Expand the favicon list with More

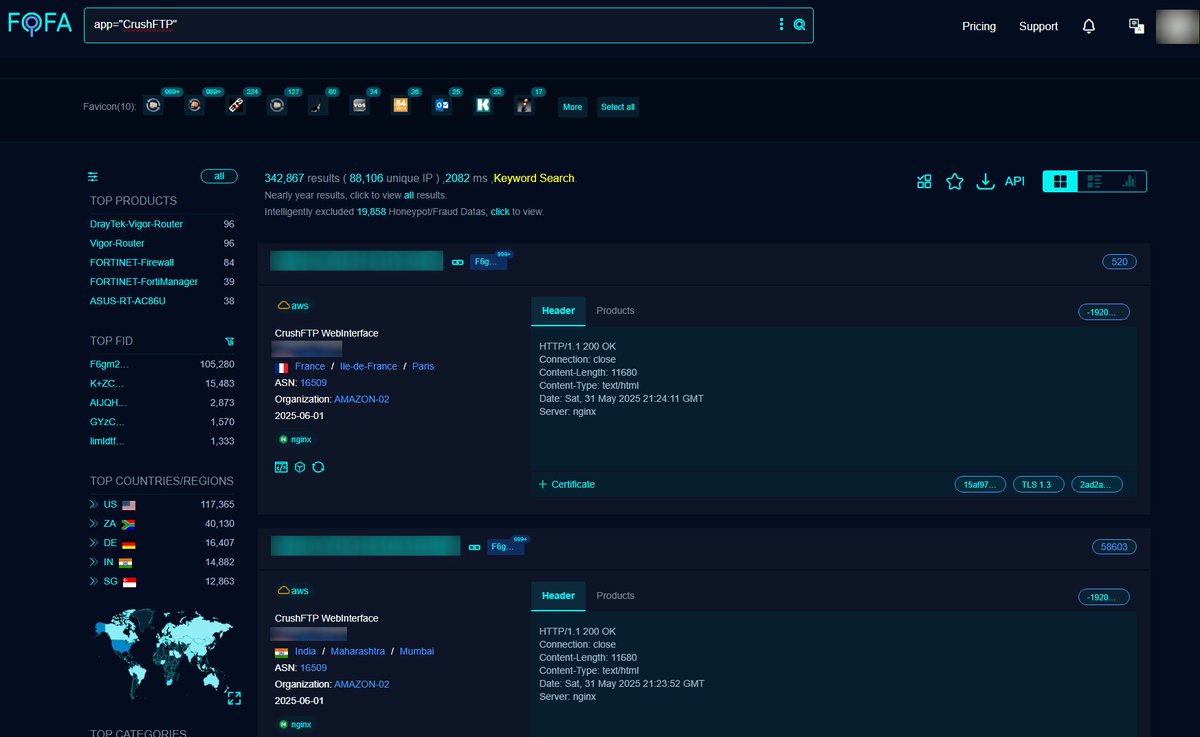[572, 106]
